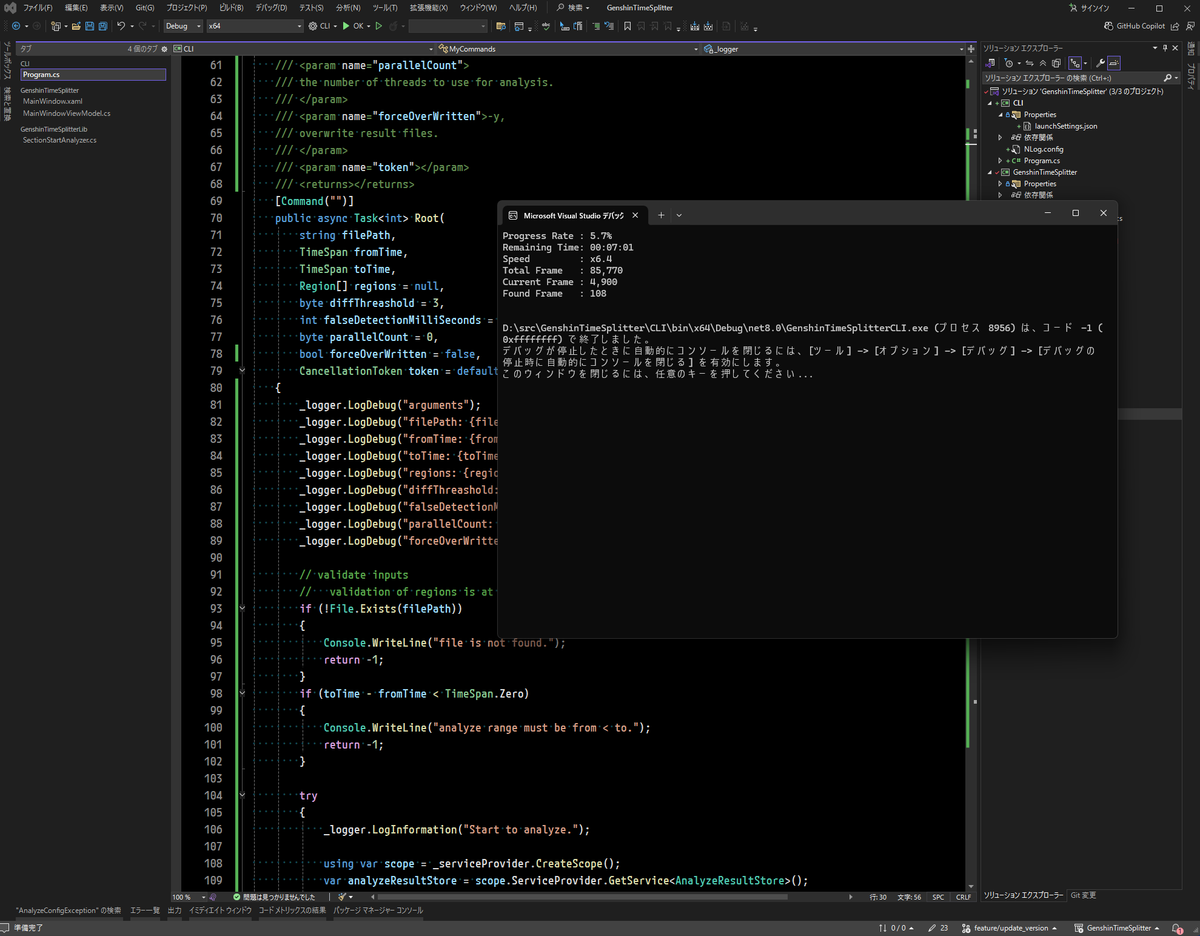The image size is (1200, 936).
Task: Toggle preview selected items in Solution Explorer
Action: pyautogui.click(x=1114, y=63)
